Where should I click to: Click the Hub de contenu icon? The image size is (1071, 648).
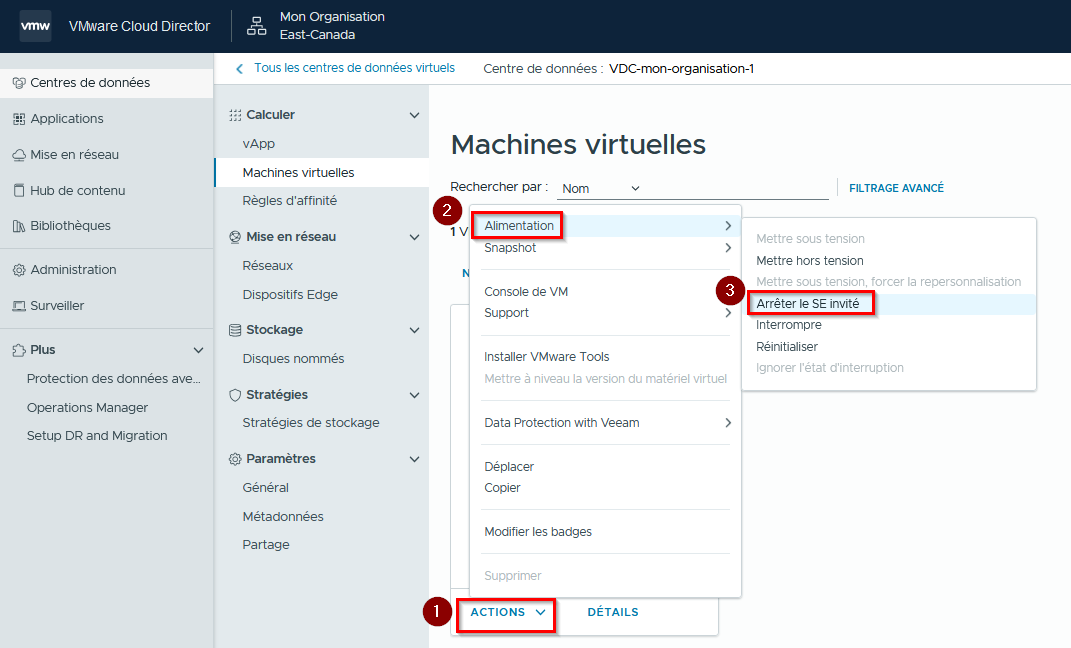click(x=19, y=191)
